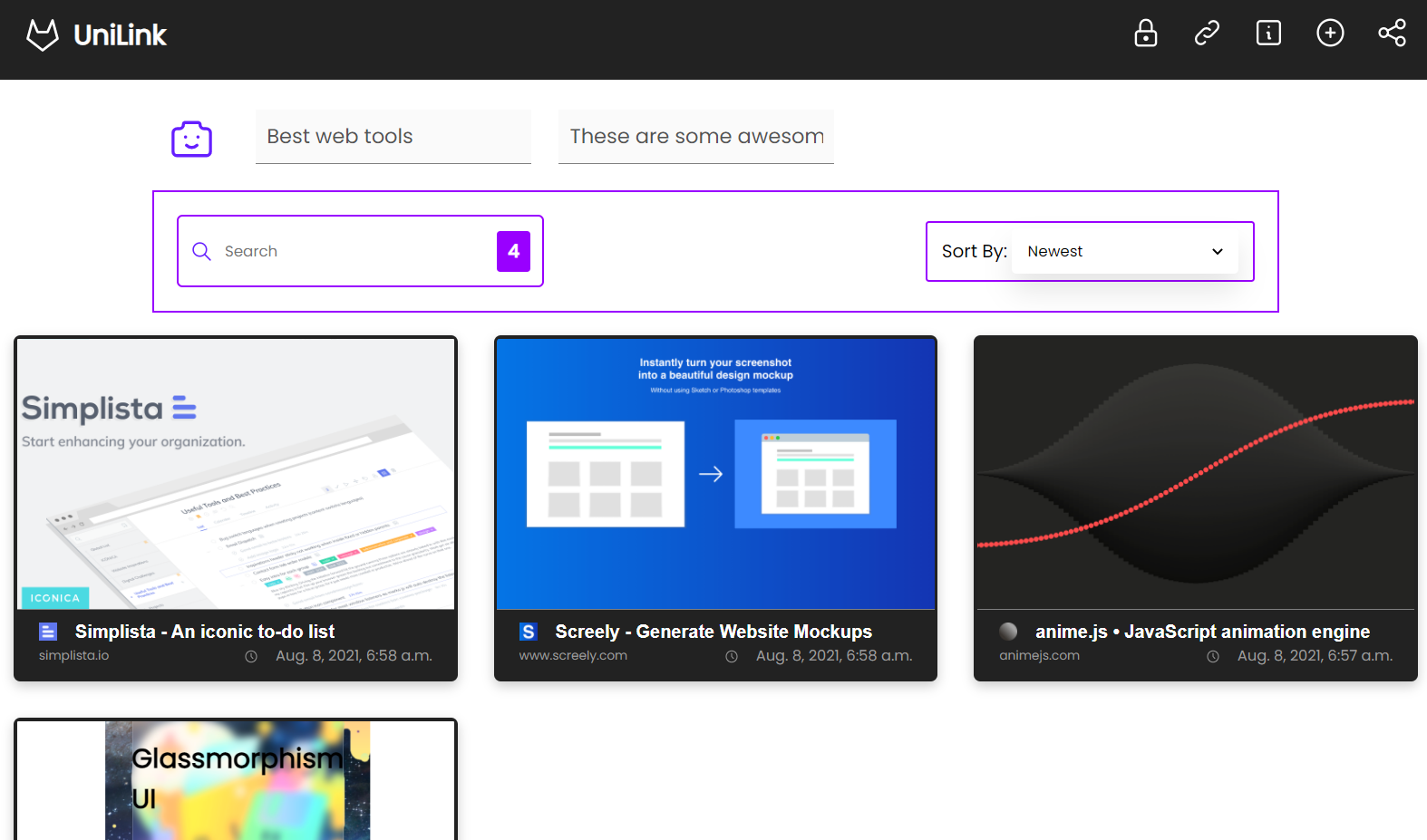Open the Glassmorphism UI card thumbnail

pyautogui.click(x=236, y=780)
